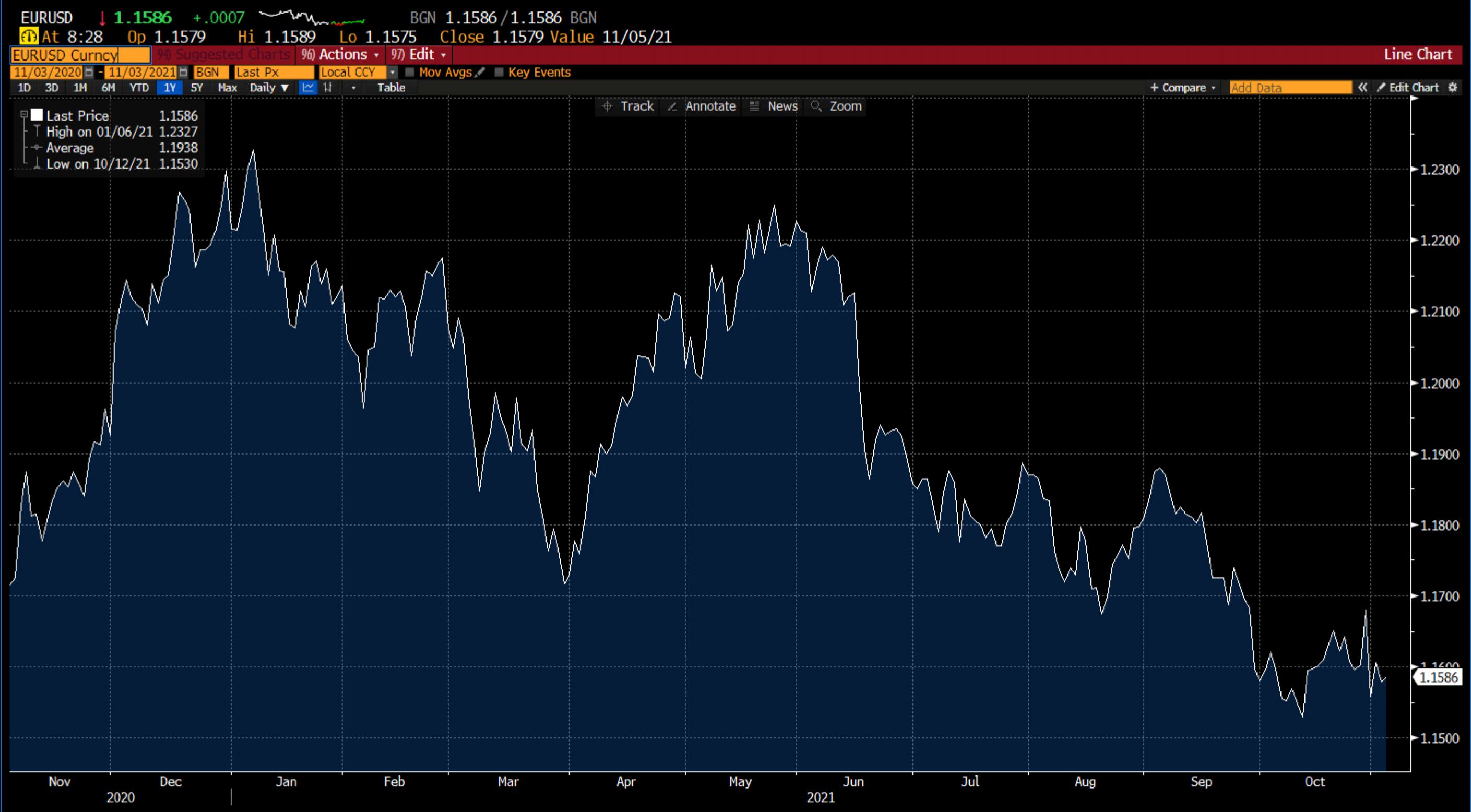The image size is (1471, 812).
Task: Open the 97) Edit menu
Action: pyautogui.click(x=419, y=55)
